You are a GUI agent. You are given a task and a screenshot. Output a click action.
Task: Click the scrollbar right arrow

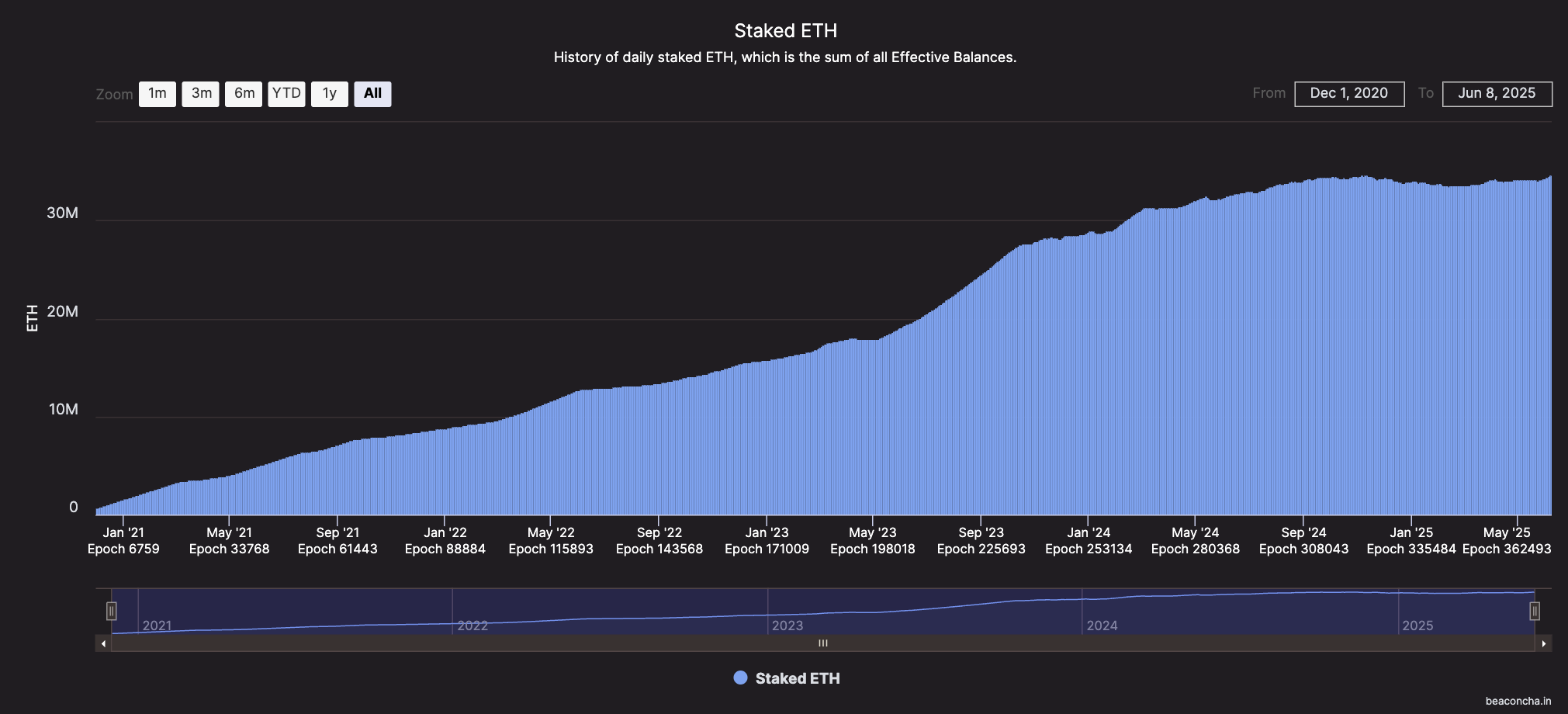click(x=1543, y=643)
